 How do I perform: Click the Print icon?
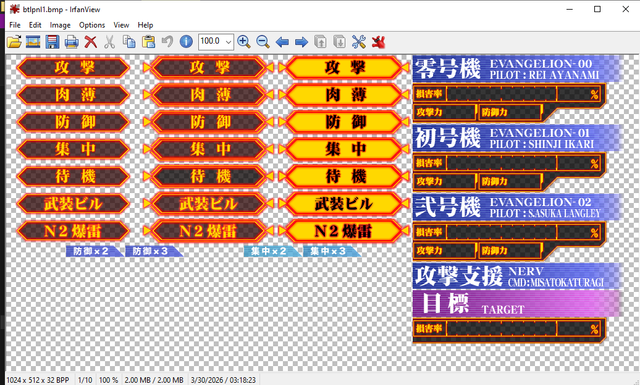tap(71, 42)
